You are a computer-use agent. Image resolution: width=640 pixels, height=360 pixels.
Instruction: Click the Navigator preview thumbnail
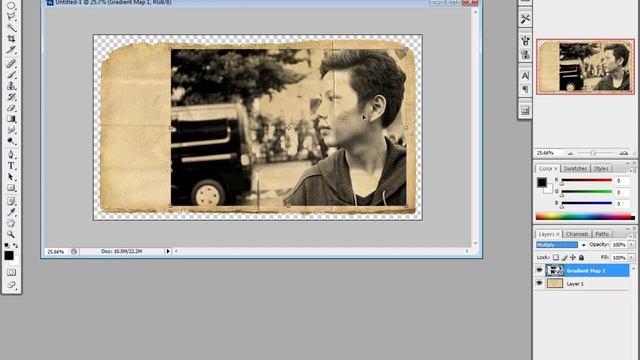tap(585, 67)
